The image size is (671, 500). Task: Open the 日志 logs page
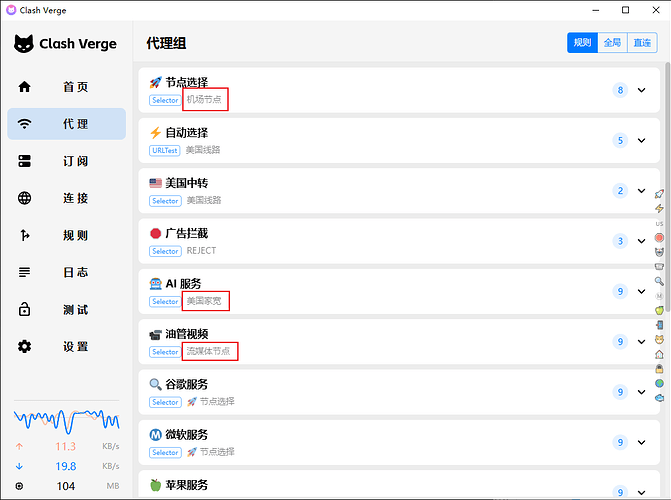(x=66, y=272)
